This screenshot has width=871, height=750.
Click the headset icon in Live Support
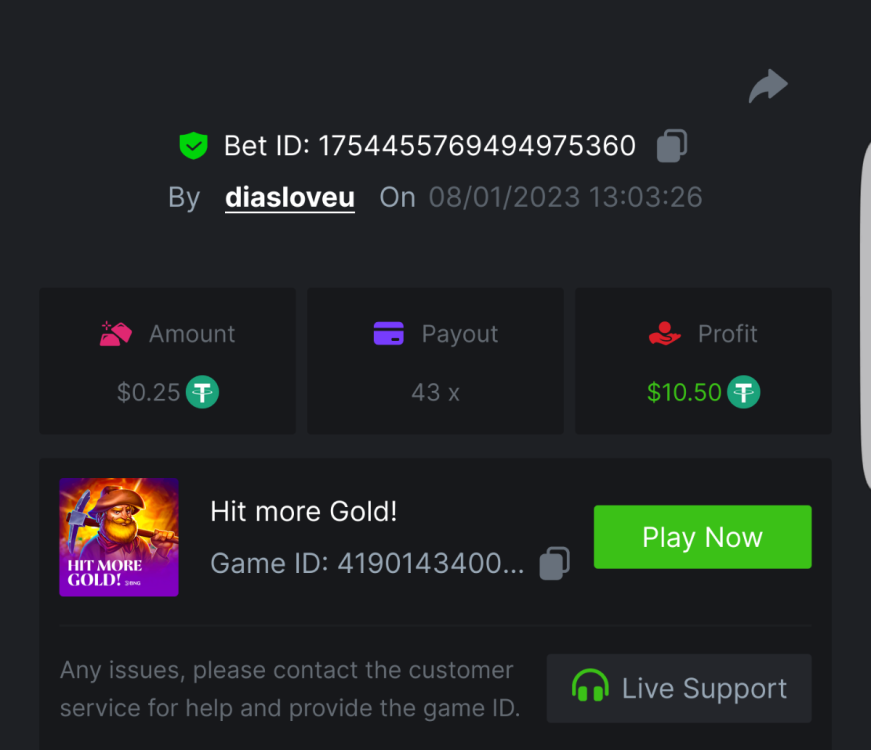pyautogui.click(x=590, y=688)
